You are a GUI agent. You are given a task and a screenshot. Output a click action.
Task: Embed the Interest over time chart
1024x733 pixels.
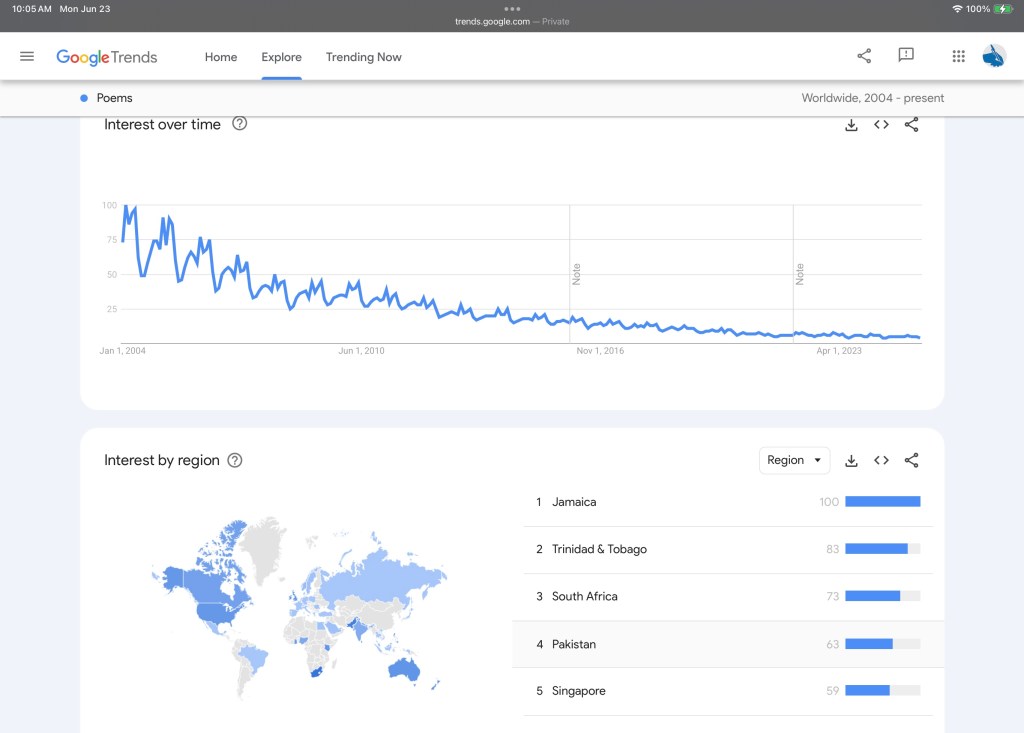point(881,125)
